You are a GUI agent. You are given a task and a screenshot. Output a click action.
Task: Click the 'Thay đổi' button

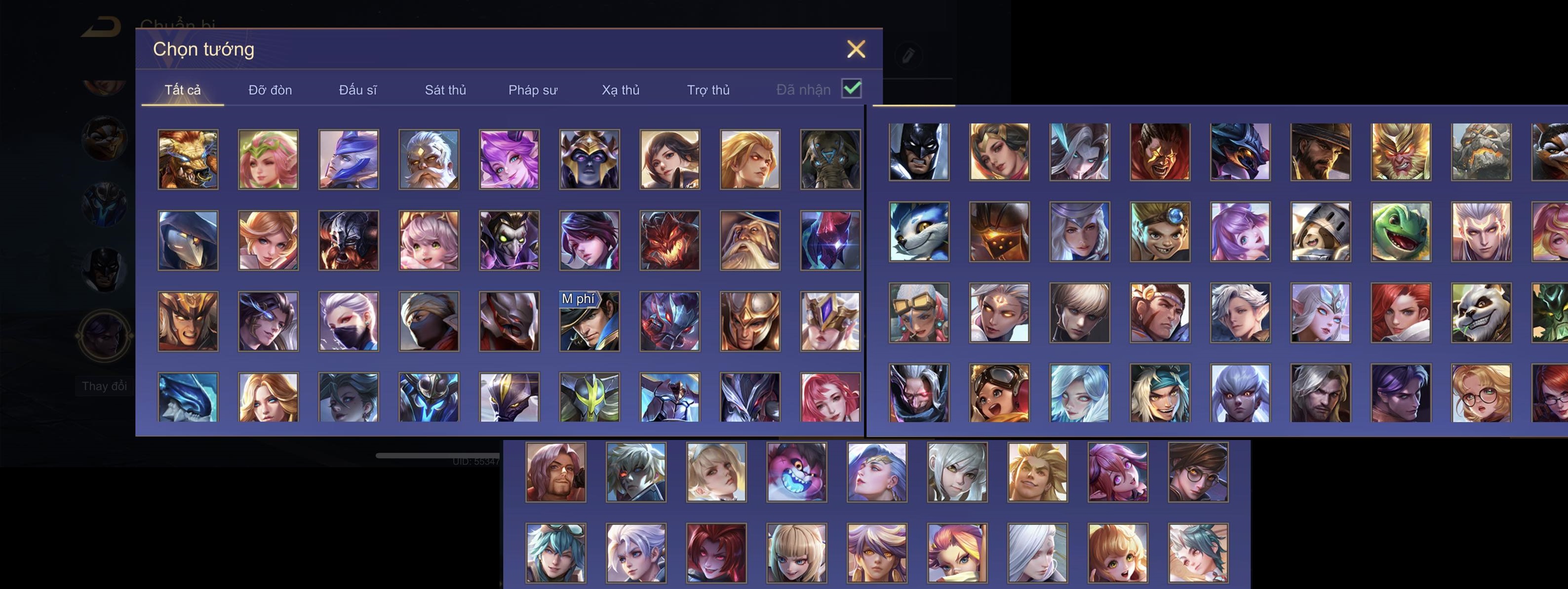104,386
